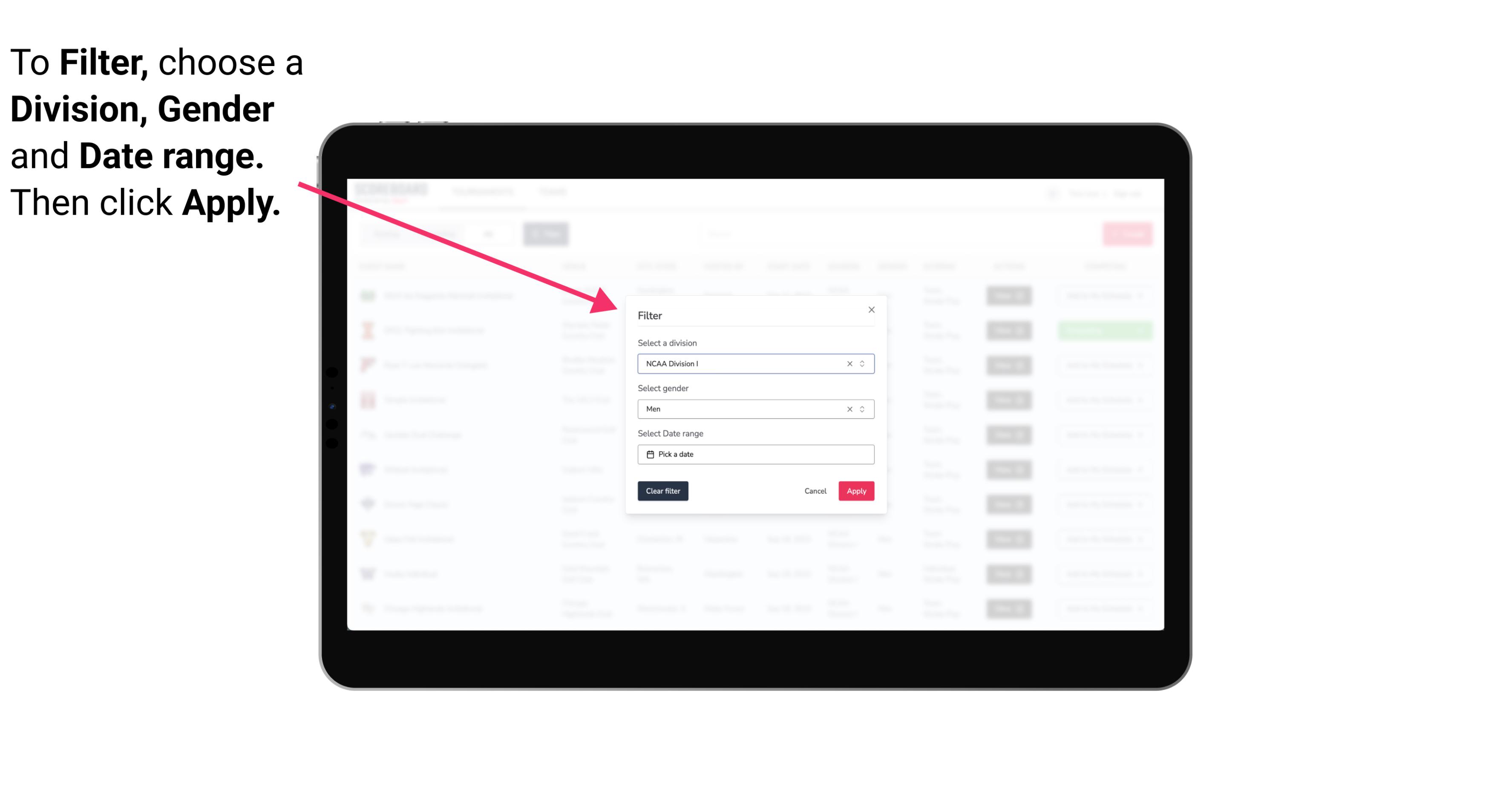Click the clear X icon on Men gender
Screen dimensions: 1509x812
[849, 409]
